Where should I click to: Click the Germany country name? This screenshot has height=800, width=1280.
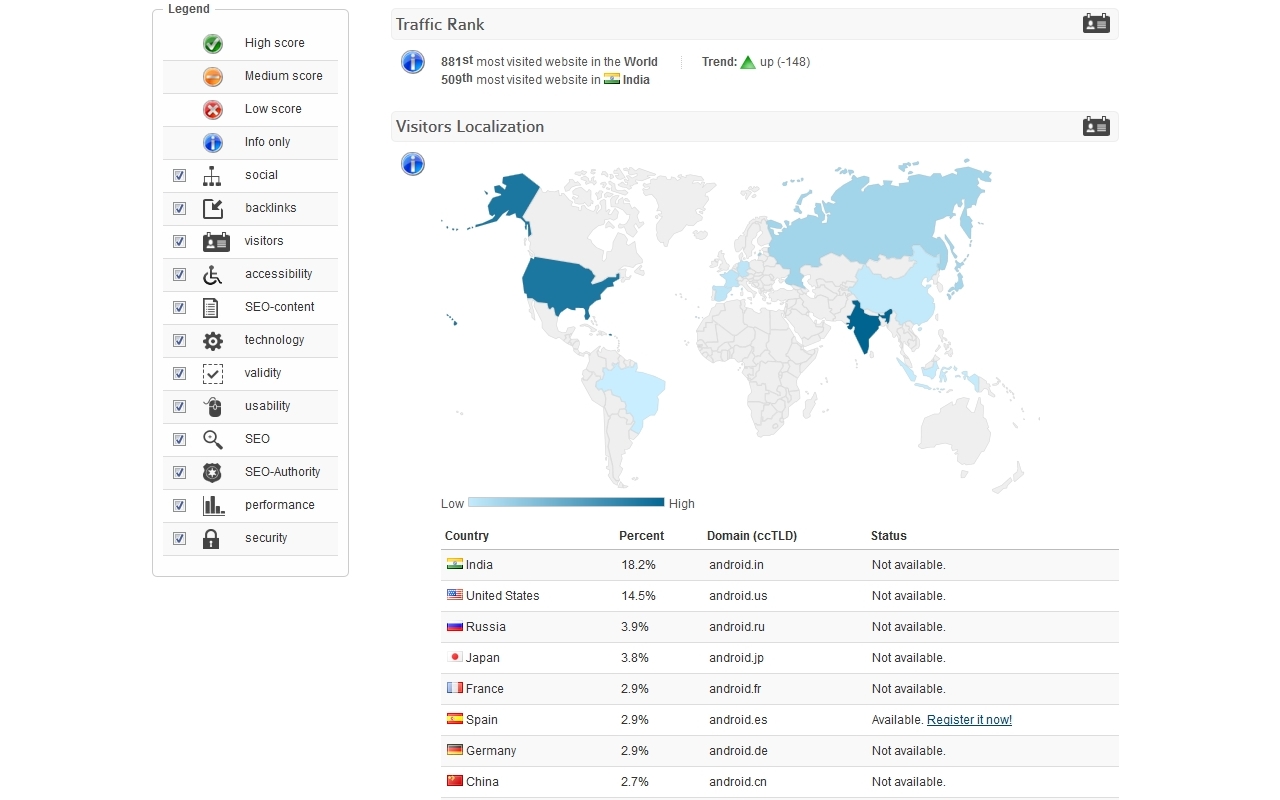(x=491, y=751)
